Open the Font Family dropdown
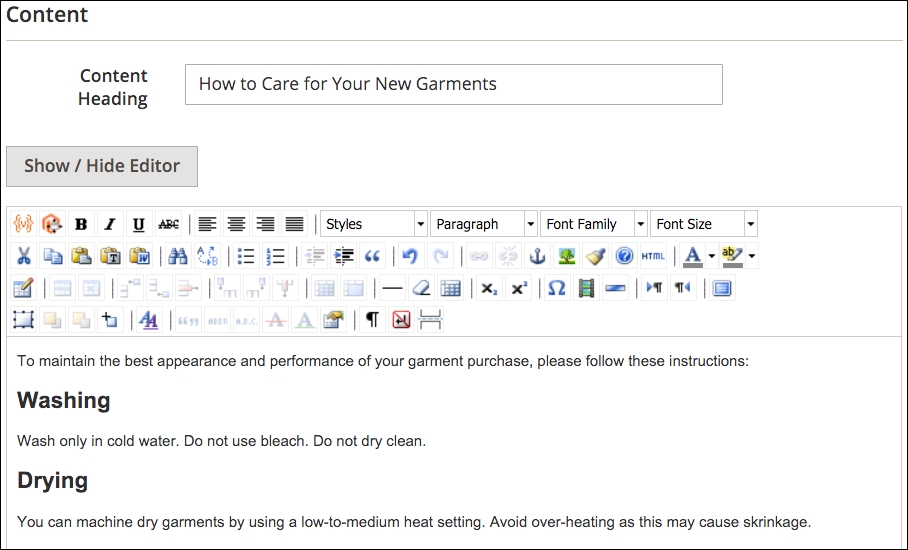Screen dimensions: 908x550 coord(594,224)
